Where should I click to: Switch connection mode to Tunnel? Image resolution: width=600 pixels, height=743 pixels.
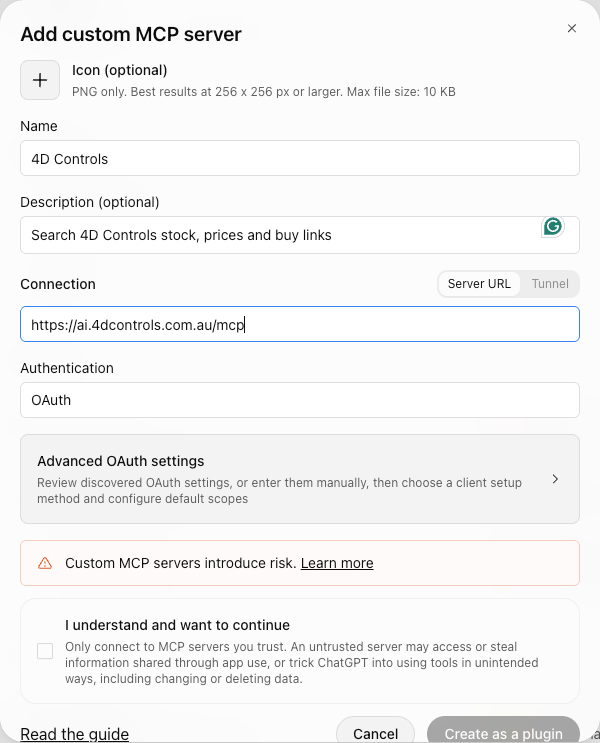(550, 284)
